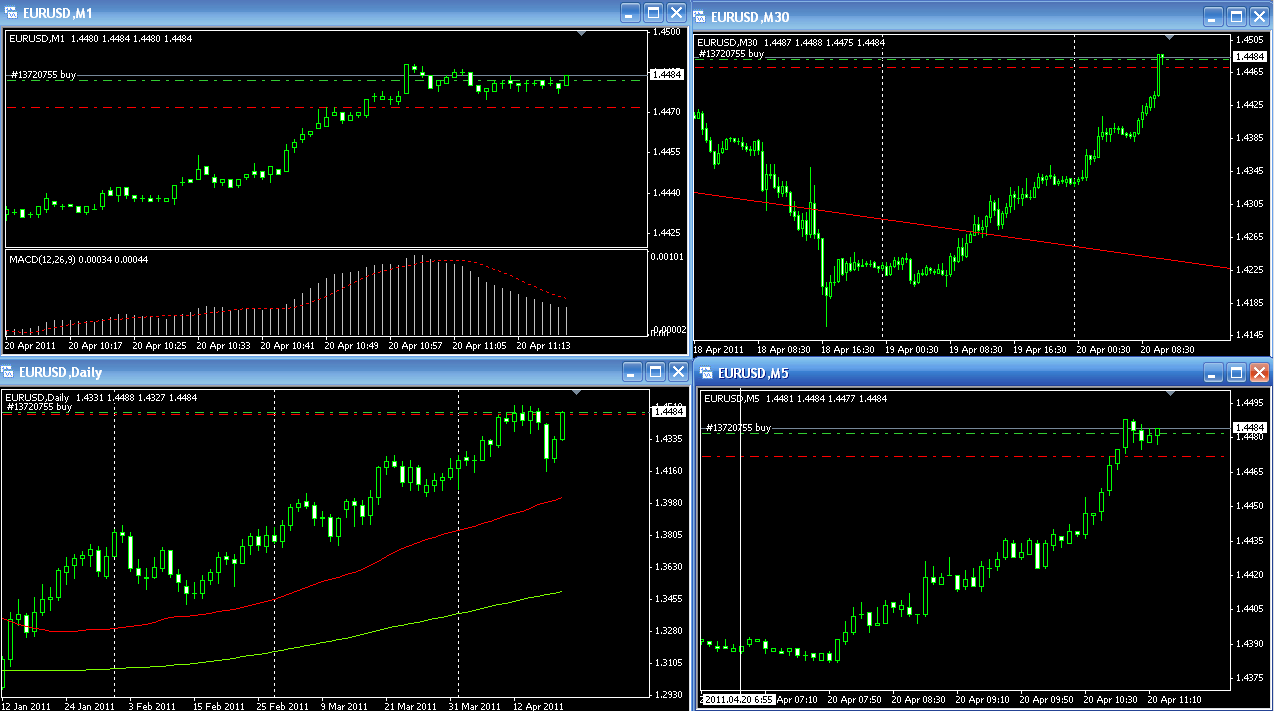
Task: Maximize the EURUSD,M5 chart window
Action: [1236, 372]
